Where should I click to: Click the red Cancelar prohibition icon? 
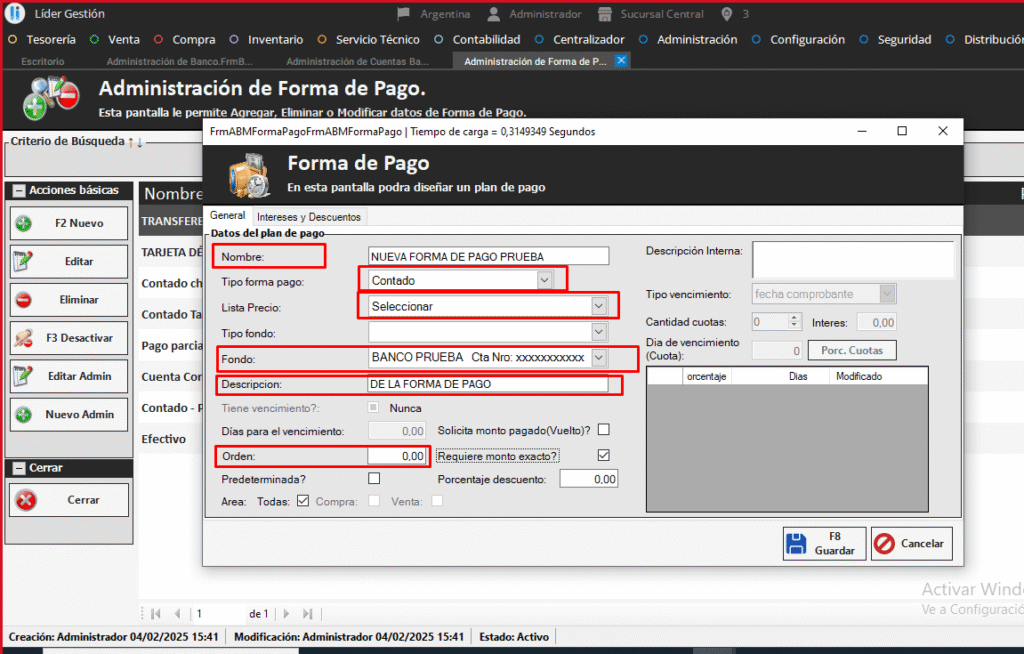point(884,544)
